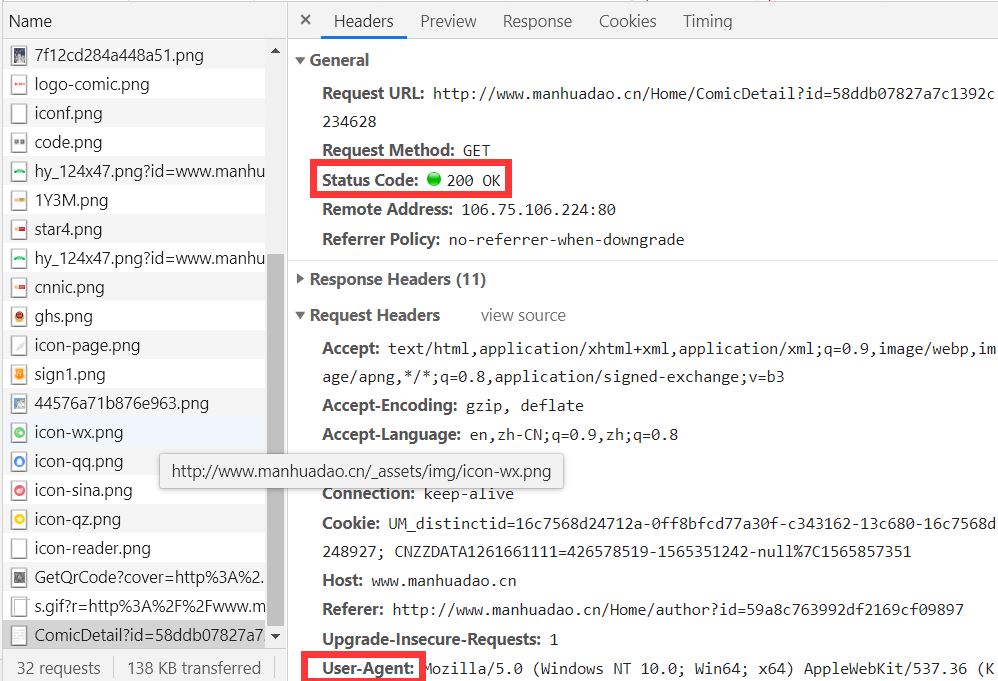Screen dimensions: 998x681
Task: Open the Cookies tab
Action: (x=628, y=21)
